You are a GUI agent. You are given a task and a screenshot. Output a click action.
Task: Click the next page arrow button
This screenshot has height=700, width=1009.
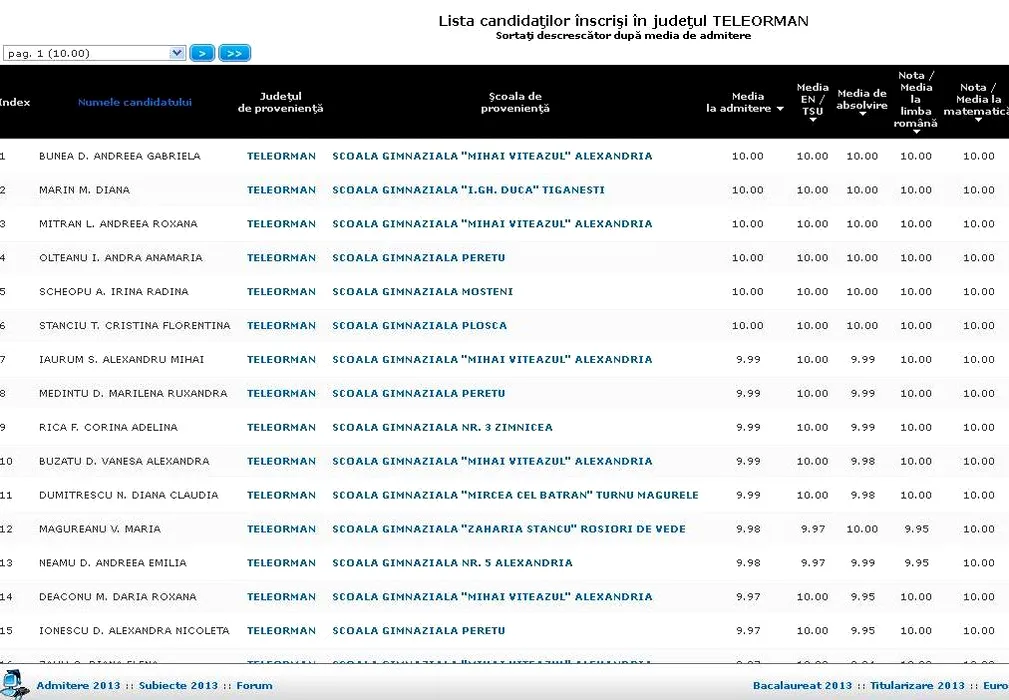point(202,54)
